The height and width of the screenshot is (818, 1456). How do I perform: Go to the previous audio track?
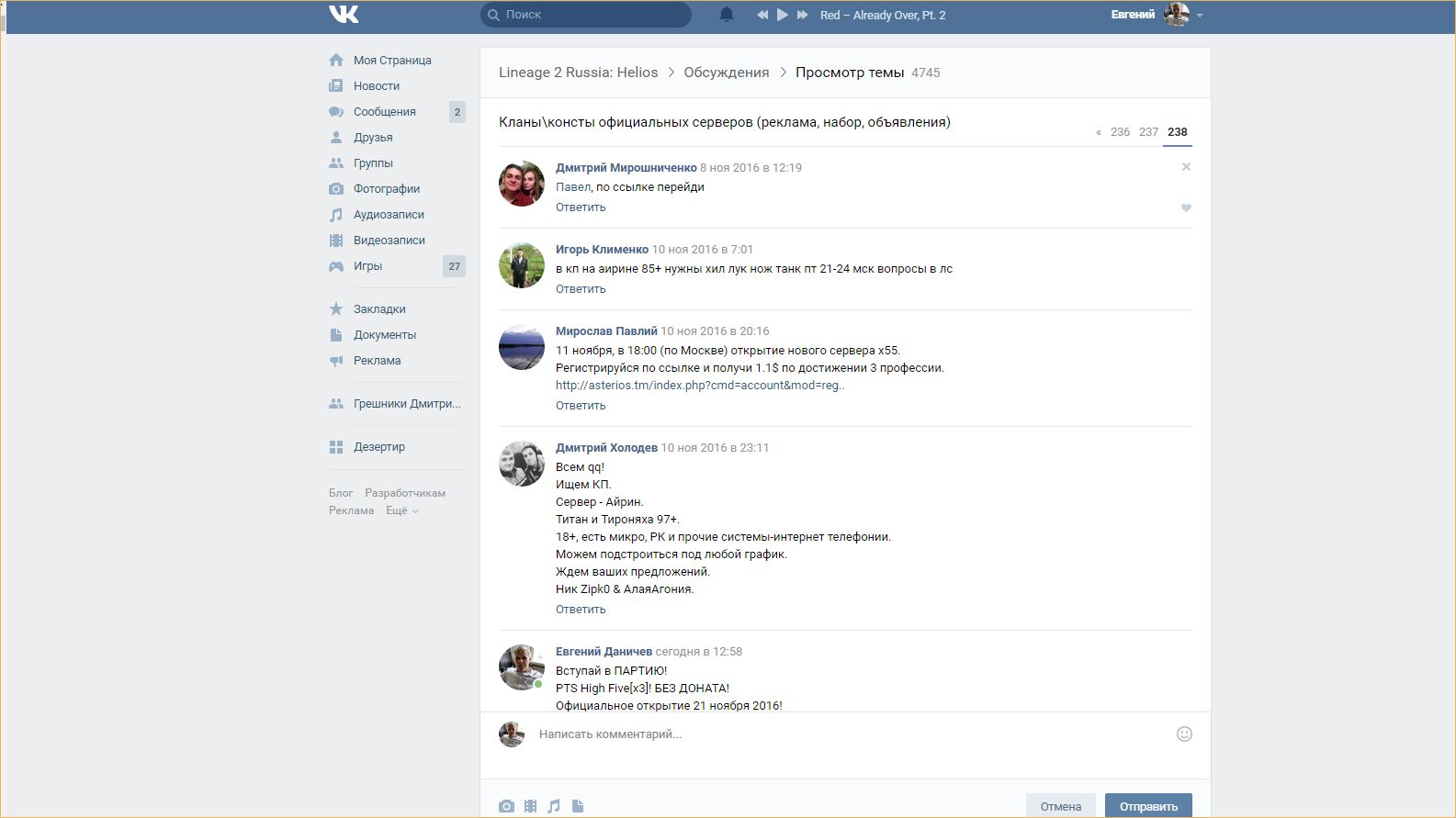(762, 15)
